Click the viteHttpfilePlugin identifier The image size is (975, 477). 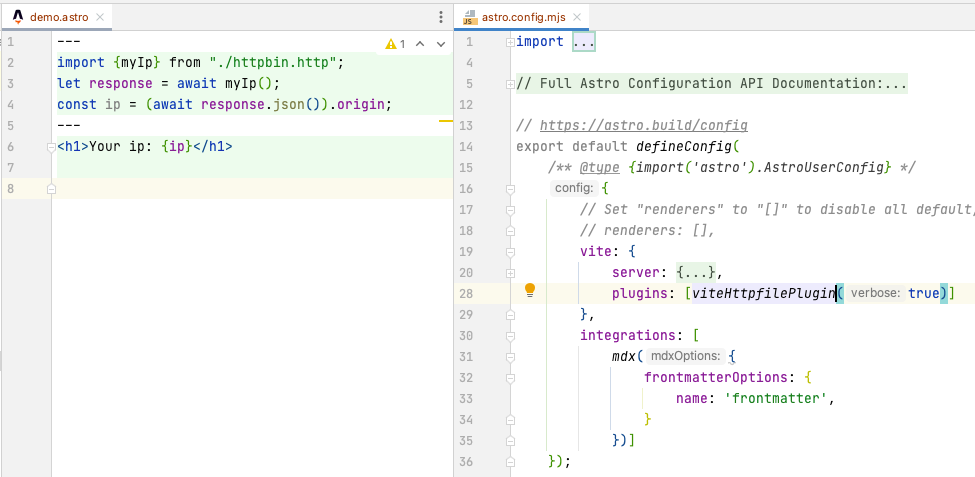point(764,293)
